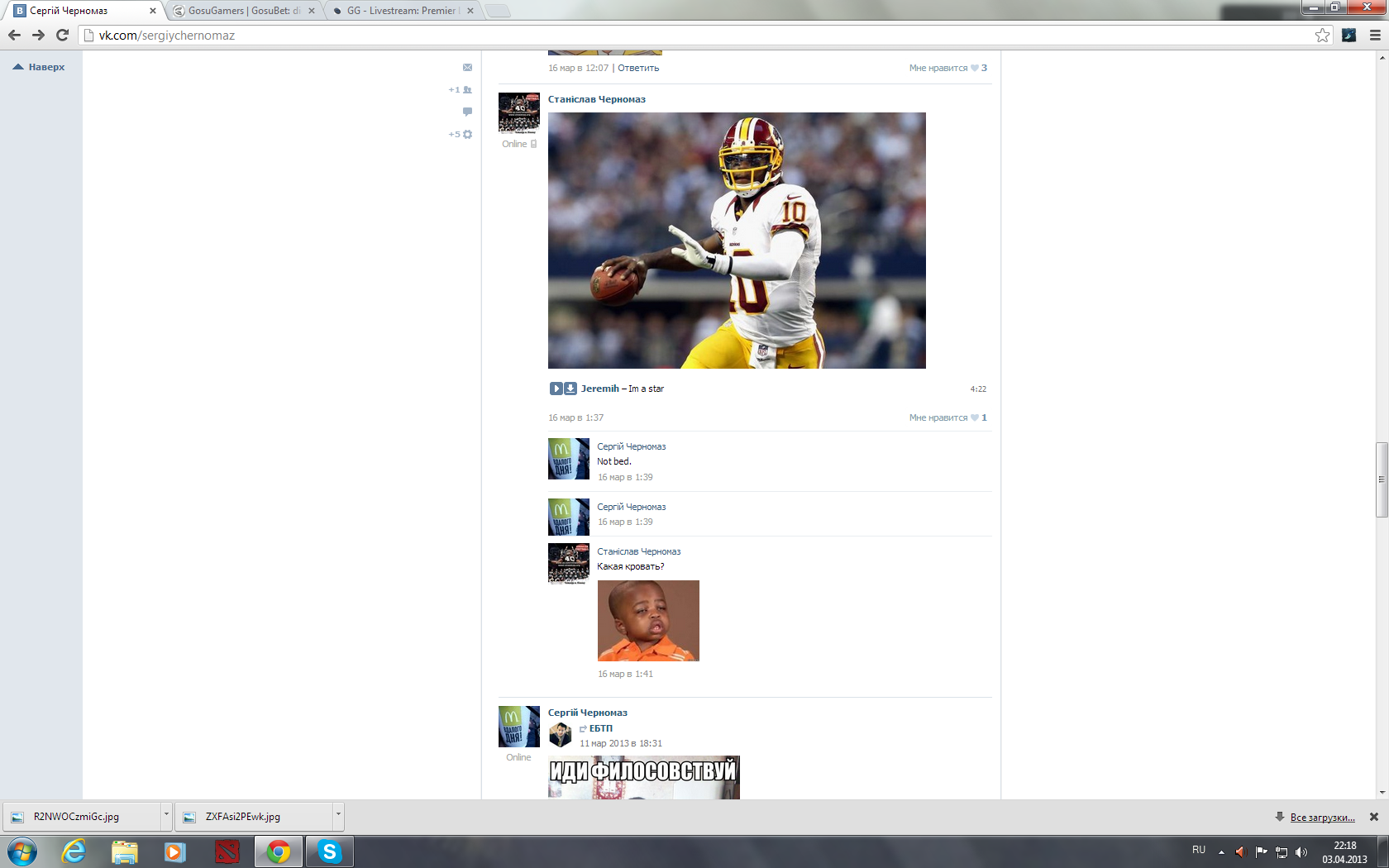Open downloaded file ZXFAsi2PEwk.jpg

point(254,817)
